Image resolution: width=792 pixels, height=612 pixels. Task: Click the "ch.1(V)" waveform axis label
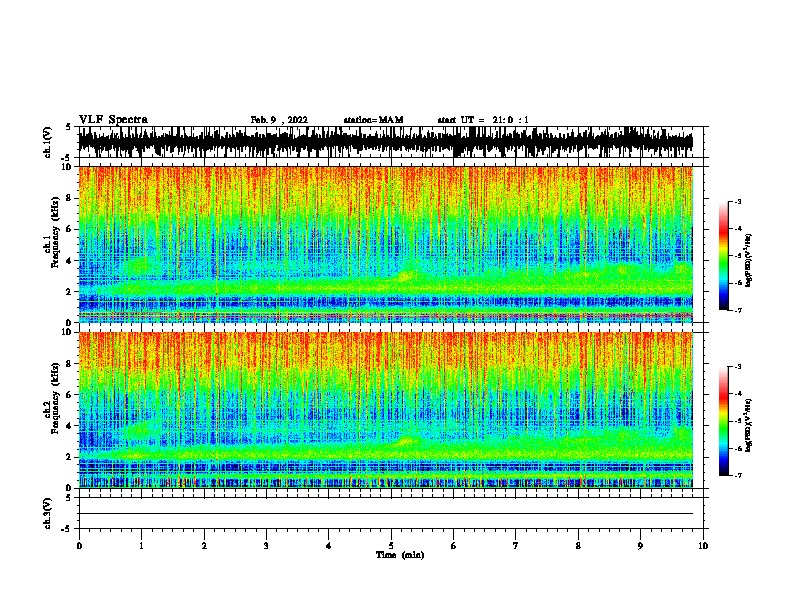pos(48,142)
